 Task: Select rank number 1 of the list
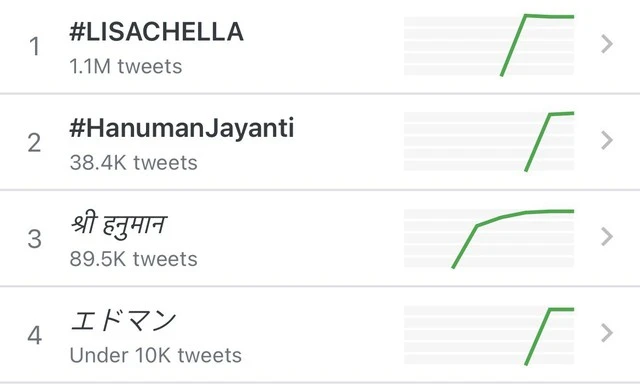click(x=35, y=47)
